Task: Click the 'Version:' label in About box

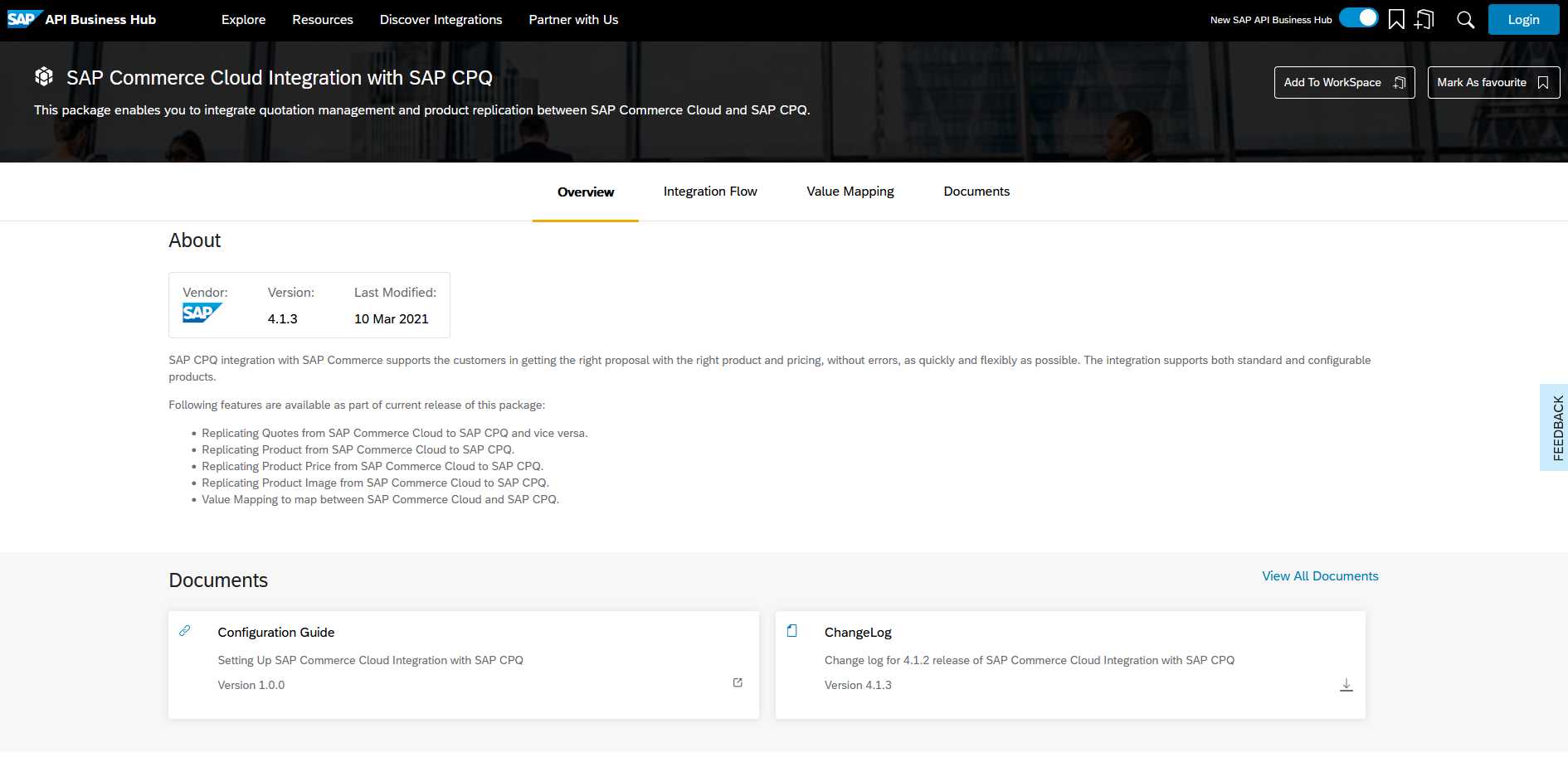Action: tap(291, 293)
